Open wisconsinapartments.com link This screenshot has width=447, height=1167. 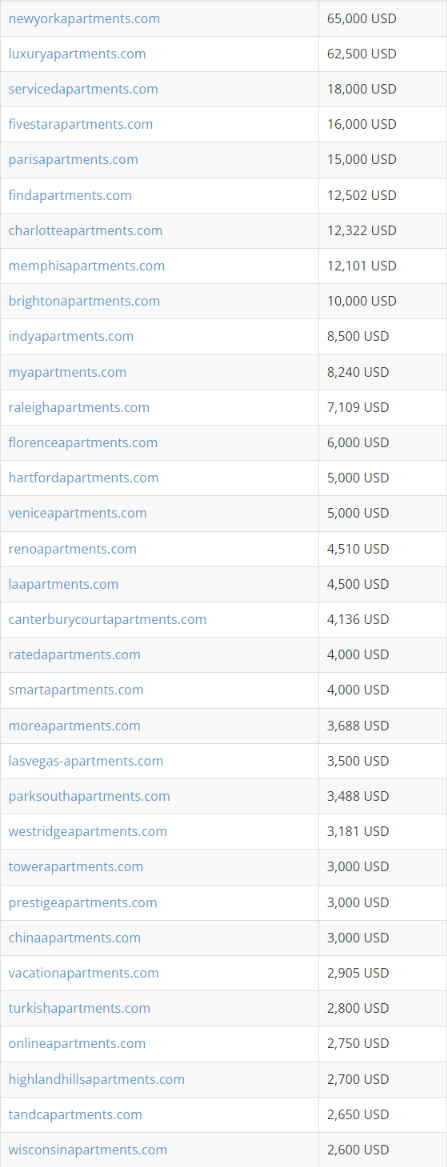[88, 1150]
